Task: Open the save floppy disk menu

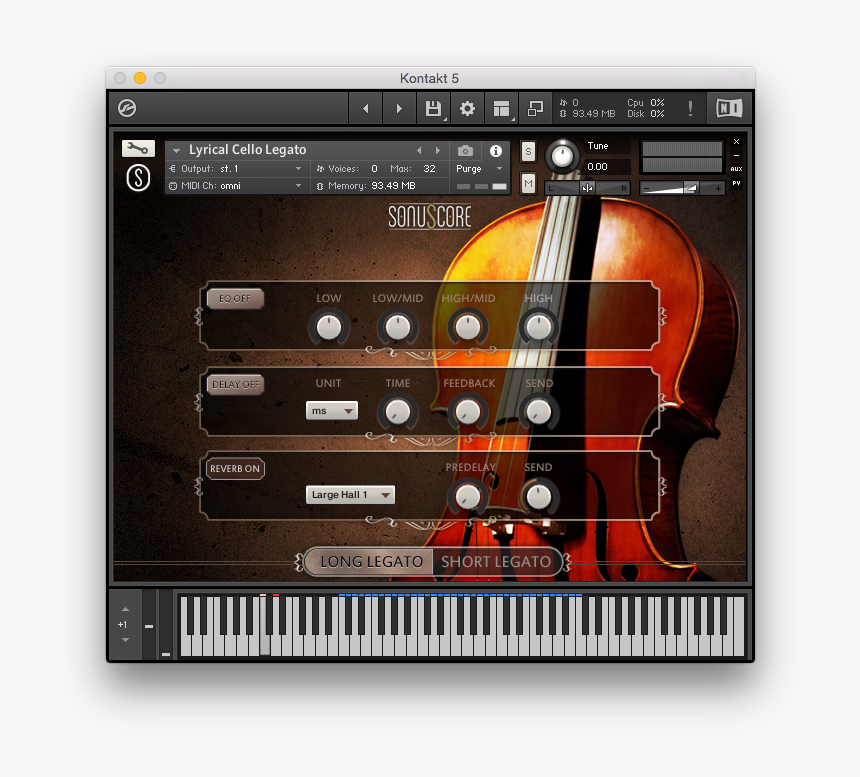Action: point(433,109)
